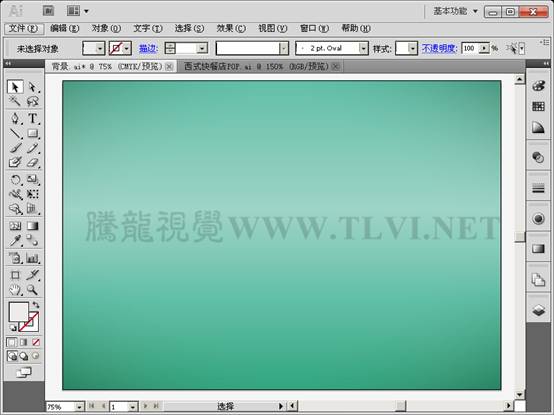This screenshot has height=415, width=554.
Task: Select the Zoom tool
Action: point(33,290)
